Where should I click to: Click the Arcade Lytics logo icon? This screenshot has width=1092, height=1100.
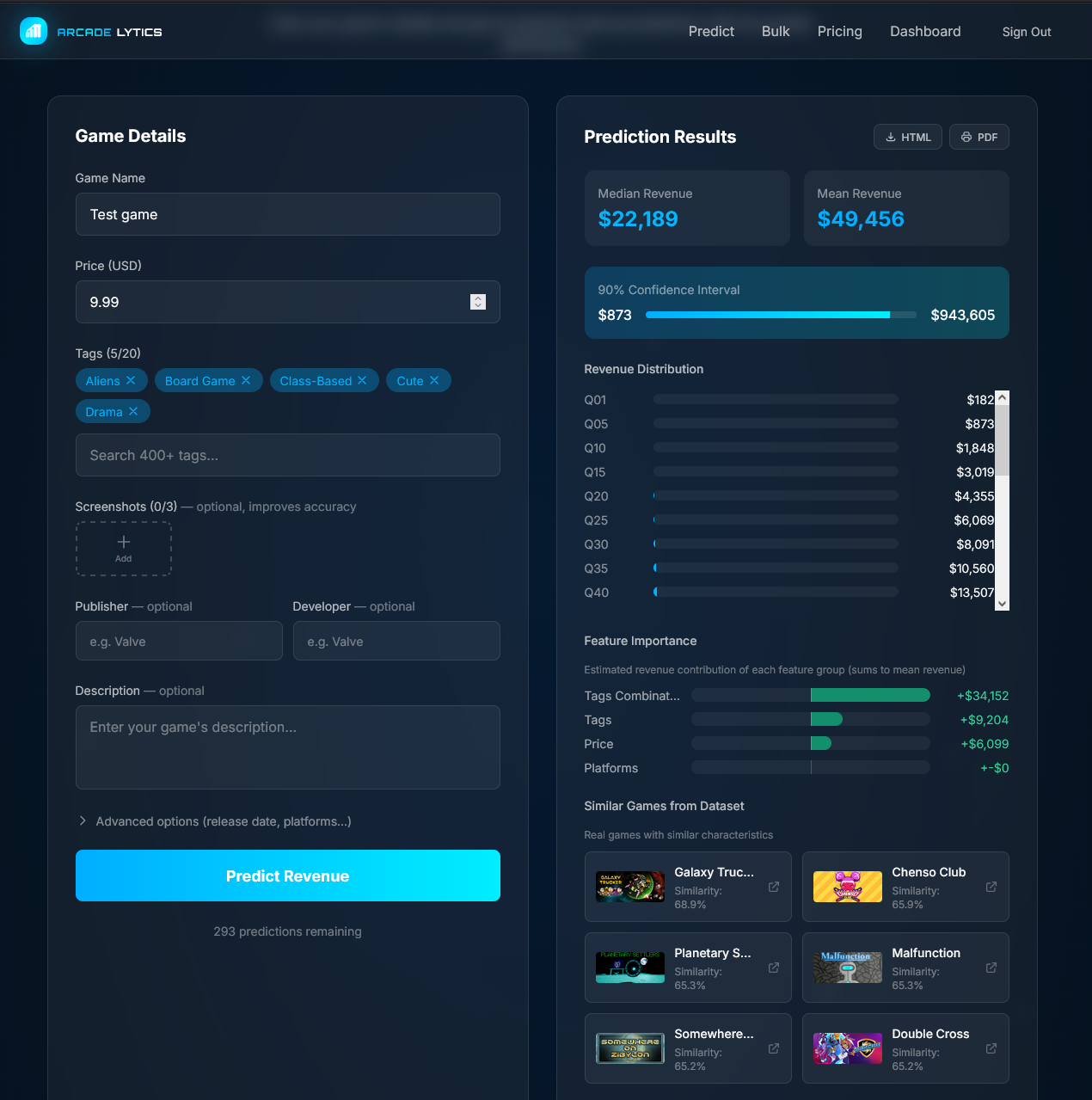34,31
